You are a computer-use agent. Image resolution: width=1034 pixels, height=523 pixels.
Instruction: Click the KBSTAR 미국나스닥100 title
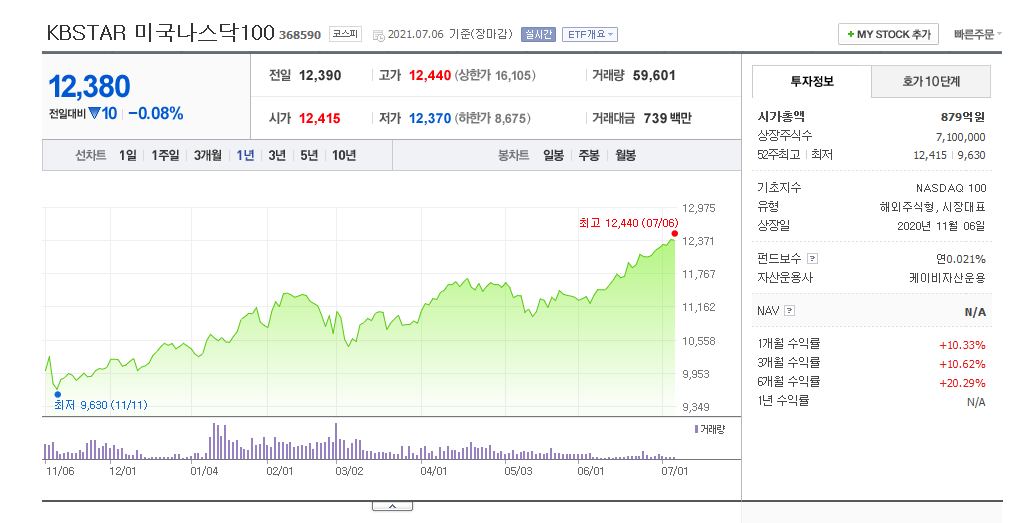(160, 32)
